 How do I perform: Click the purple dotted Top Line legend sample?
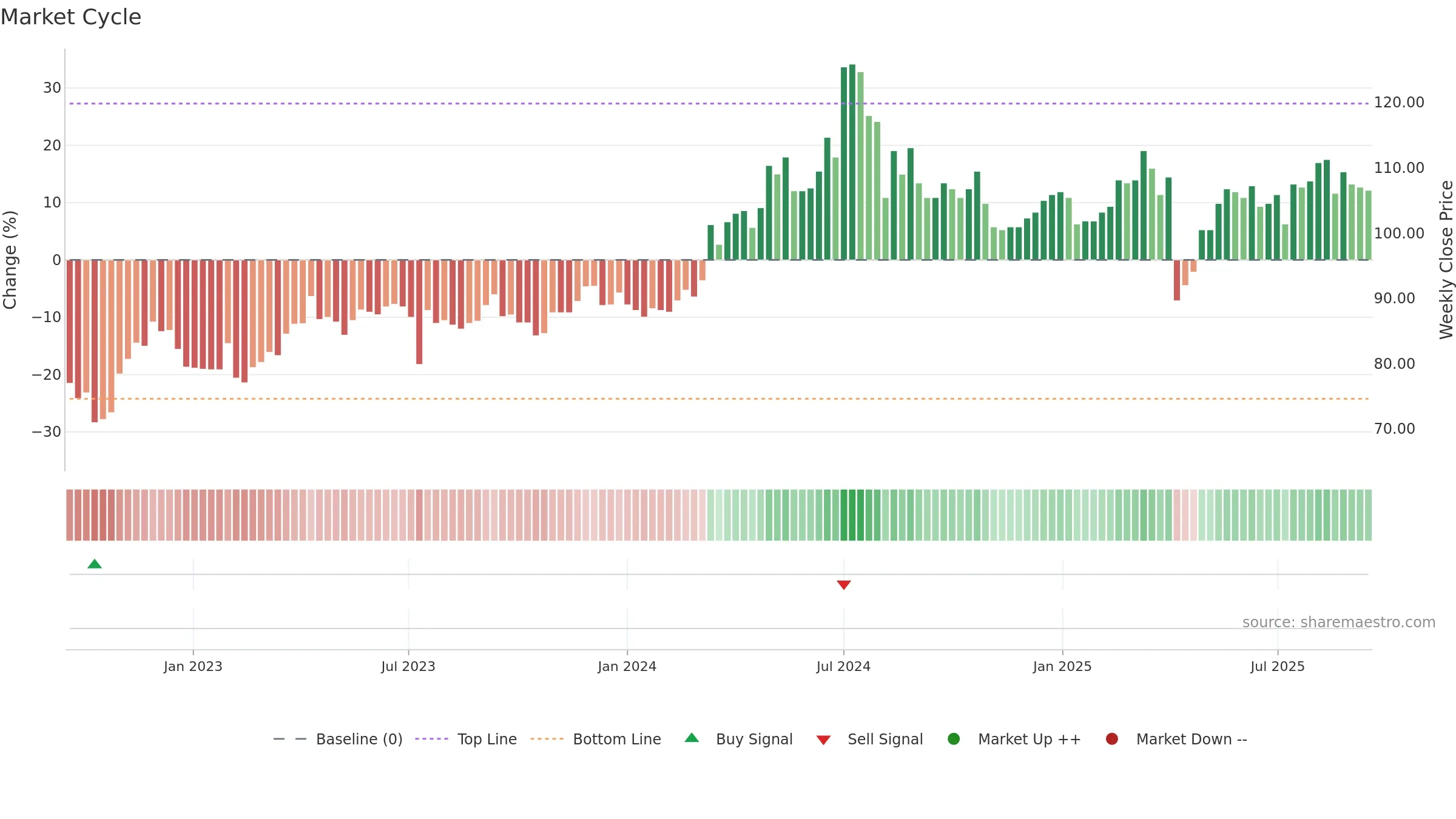[x=431, y=739]
